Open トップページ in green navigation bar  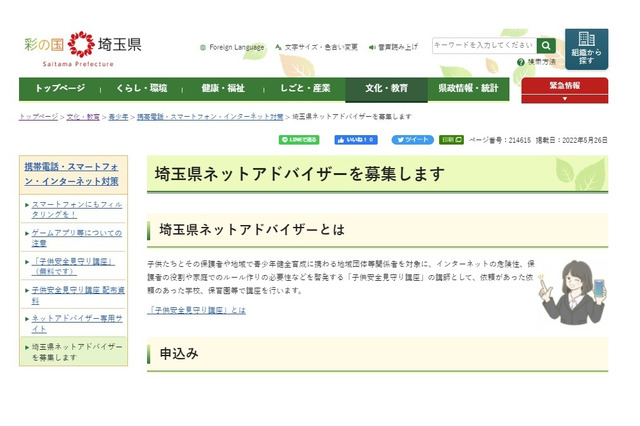pyautogui.click(x=60, y=89)
